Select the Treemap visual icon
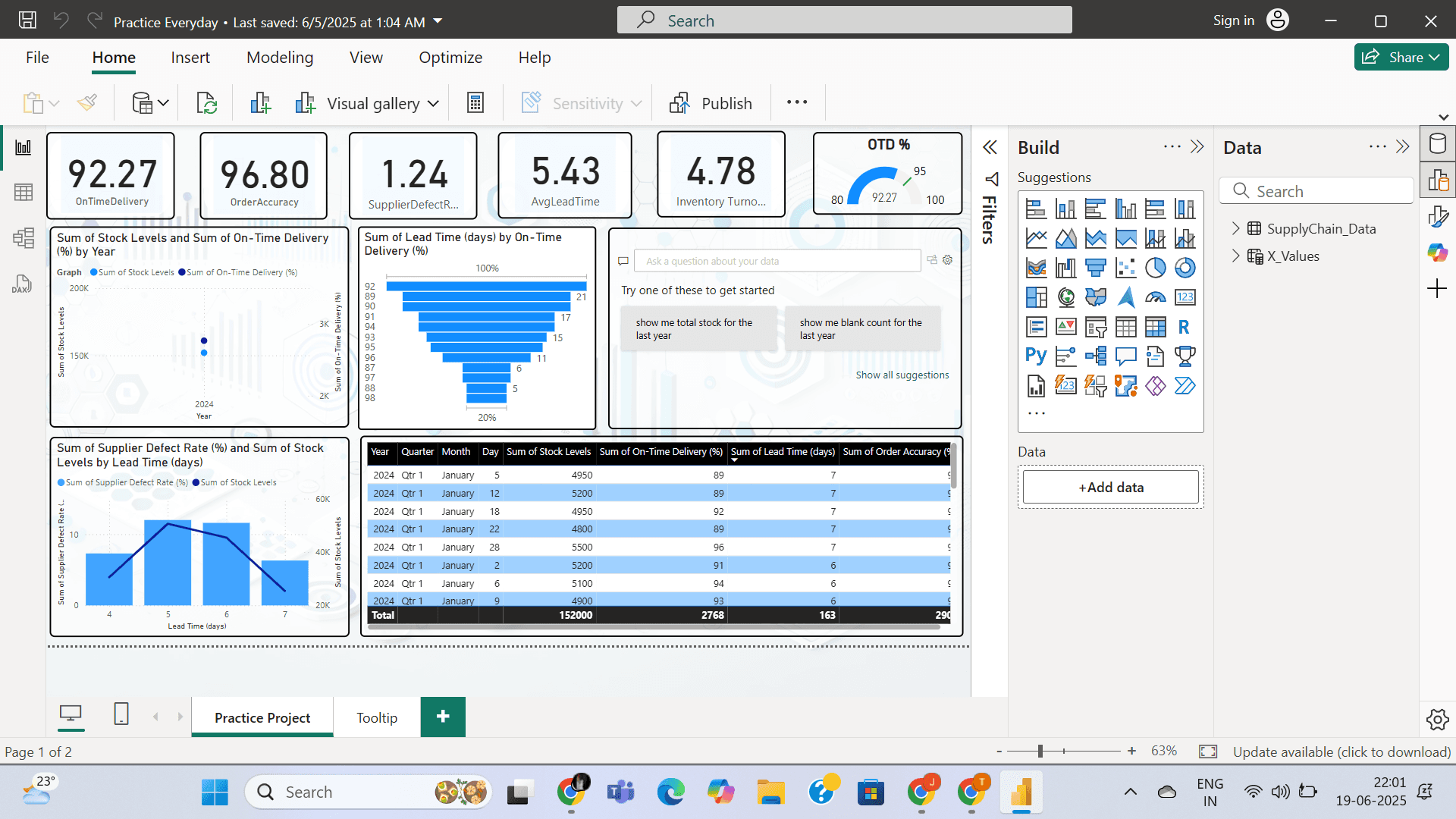Screen dimensions: 1456x819 tap(1036, 297)
